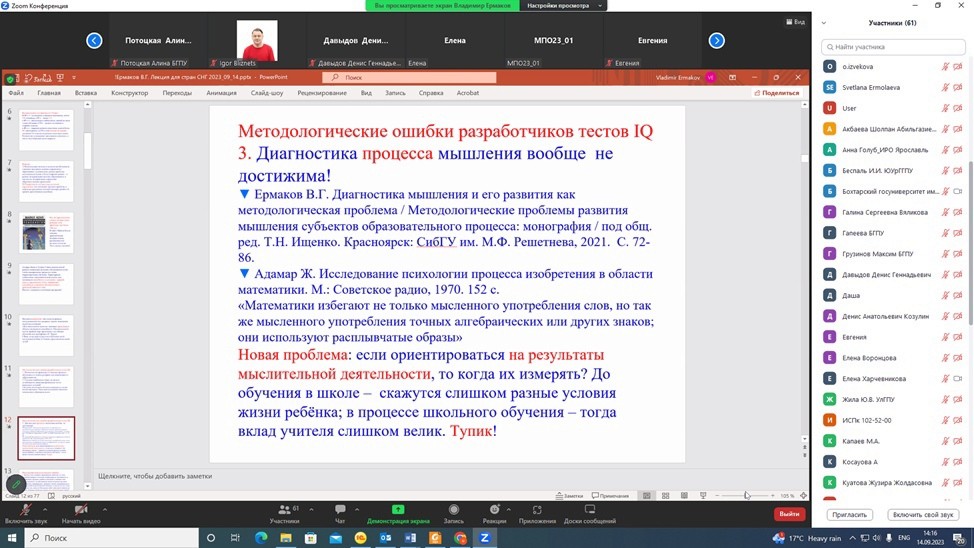Click the green Демонстрация экрана share icon
This screenshot has width=974, height=548.
pos(398,510)
